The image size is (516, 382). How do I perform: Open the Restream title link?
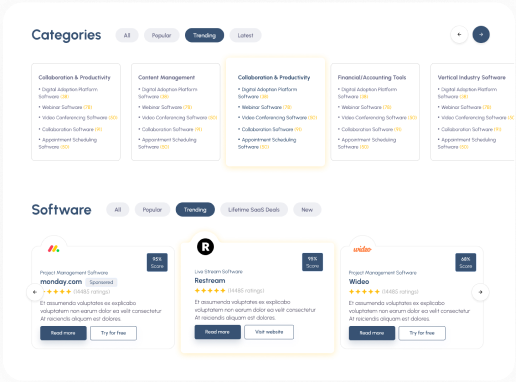pyautogui.click(x=210, y=281)
